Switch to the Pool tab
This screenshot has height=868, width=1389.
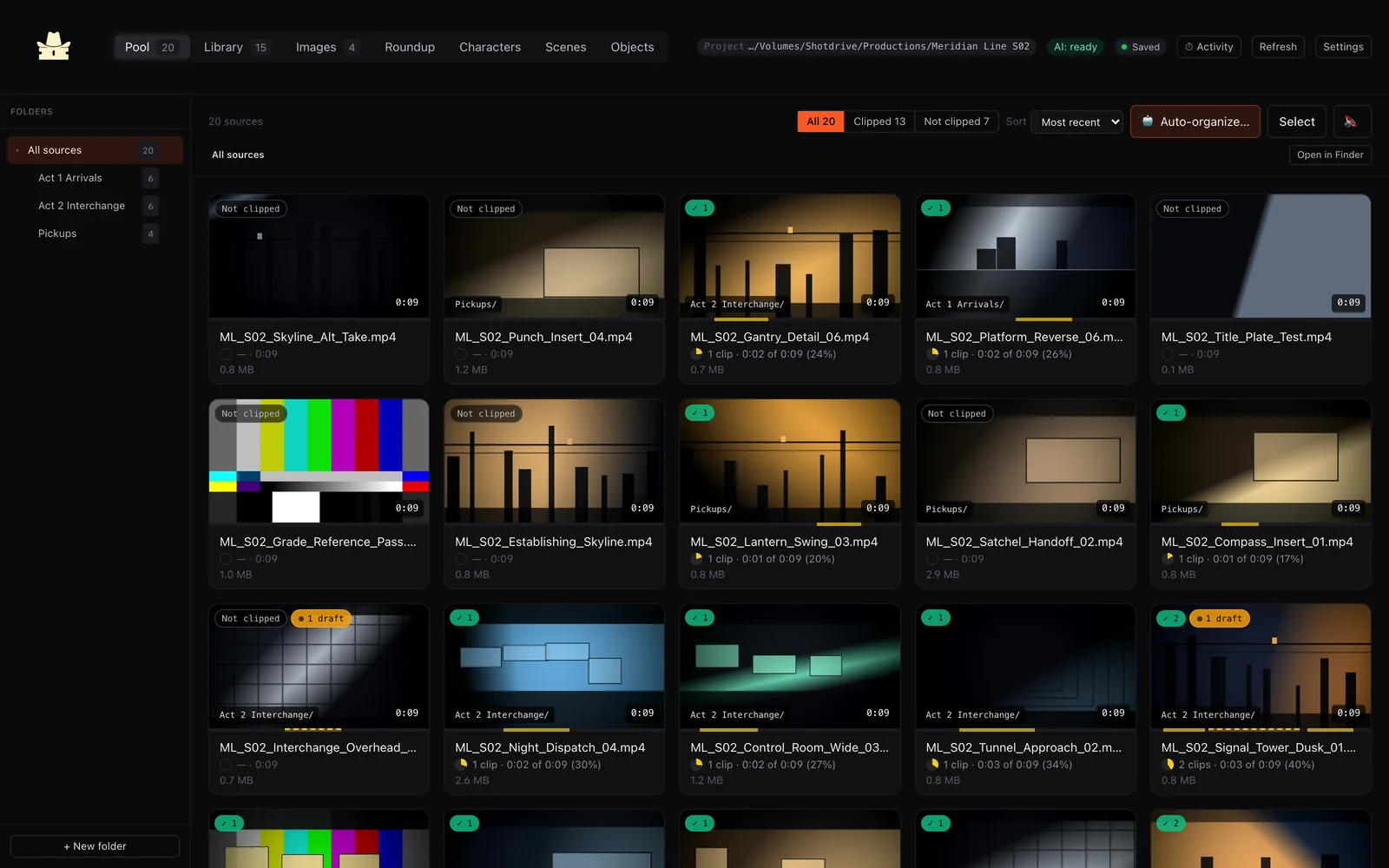(x=150, y=47)
